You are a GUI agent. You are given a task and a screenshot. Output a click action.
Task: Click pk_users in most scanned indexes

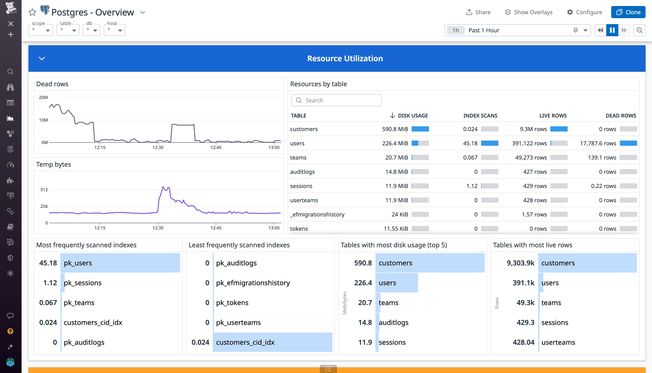click(x=120, y=263)
